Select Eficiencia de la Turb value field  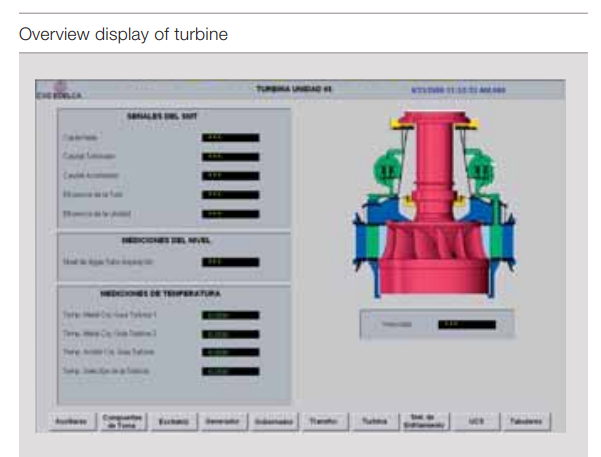[230, 195]
